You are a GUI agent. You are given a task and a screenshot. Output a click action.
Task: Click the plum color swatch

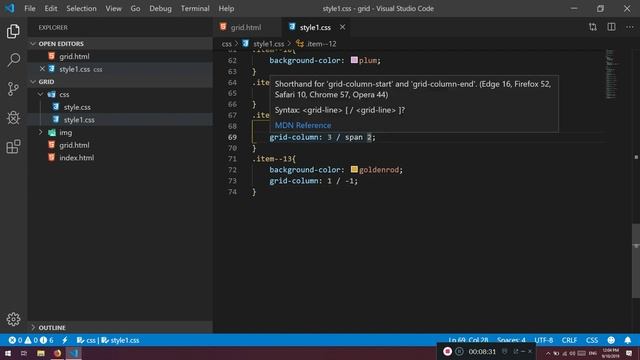pos(354,60)
